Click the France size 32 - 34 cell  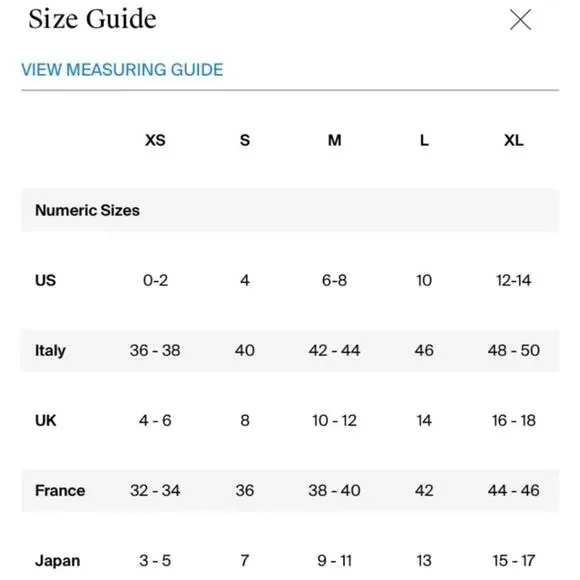155,490
